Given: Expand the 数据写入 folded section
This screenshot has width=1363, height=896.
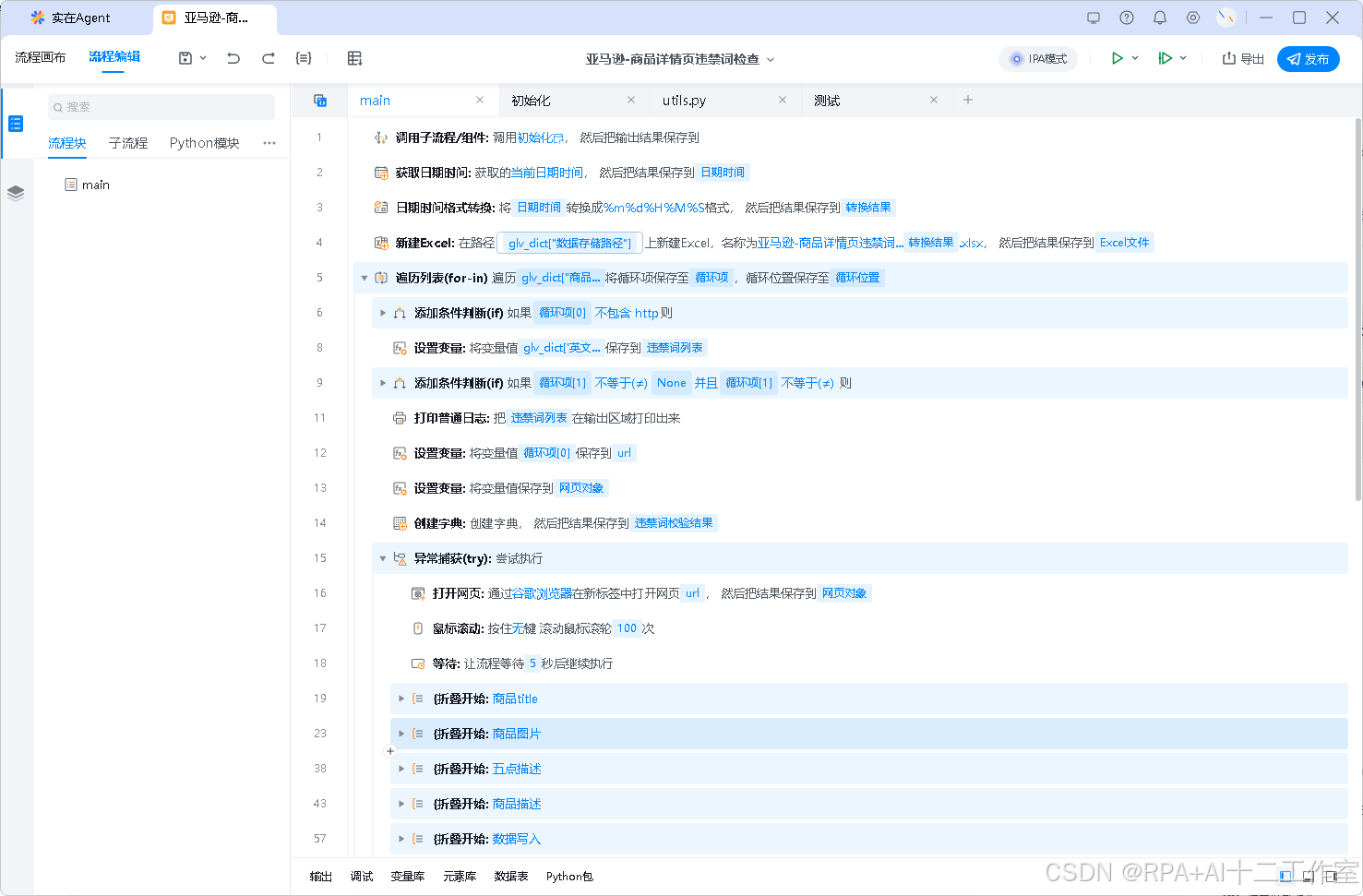Looking at the screenshot, I should tap(401, 839).
